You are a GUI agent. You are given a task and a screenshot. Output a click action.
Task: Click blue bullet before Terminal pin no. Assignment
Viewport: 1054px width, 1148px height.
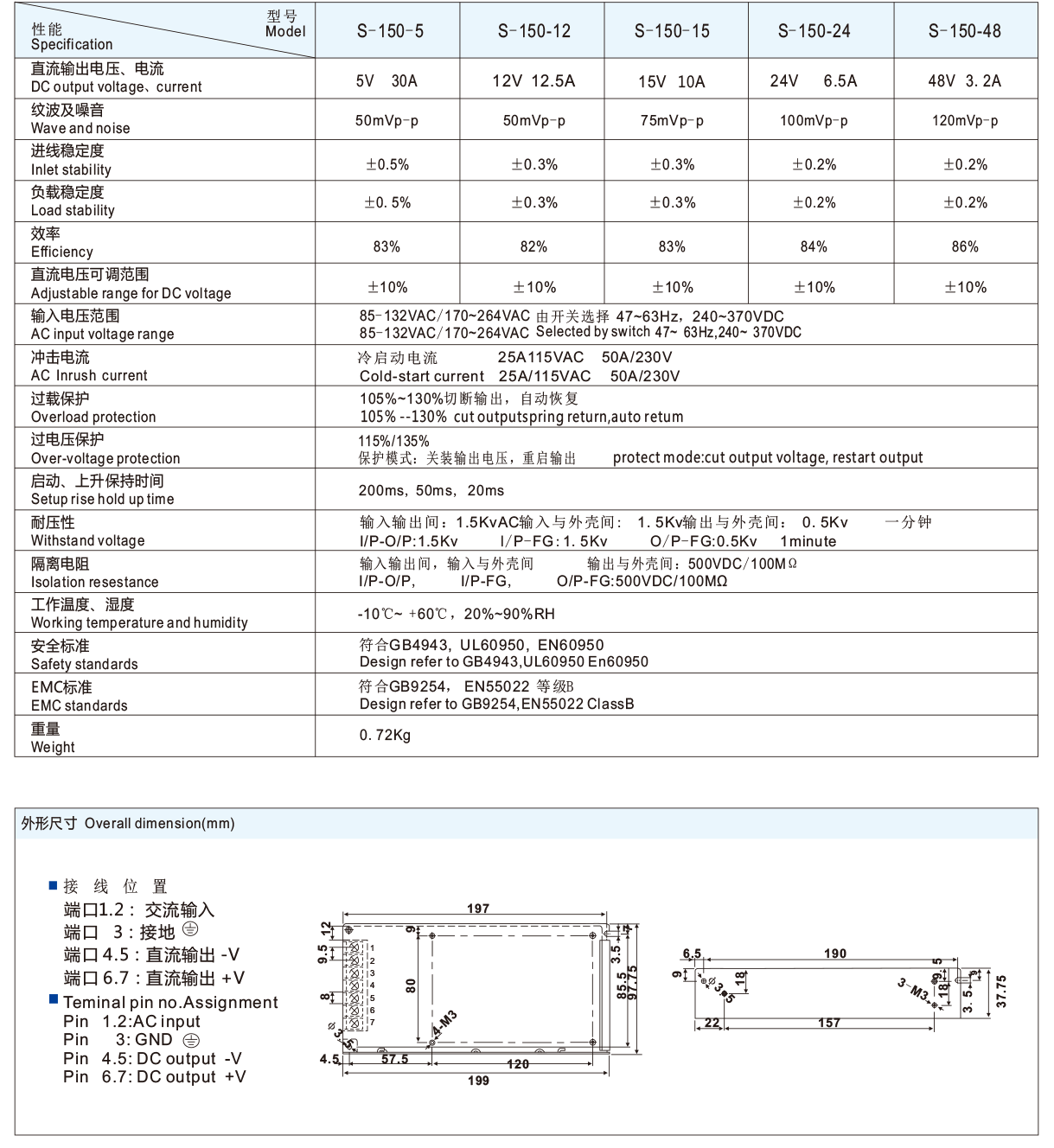(x=54, y=1001)
